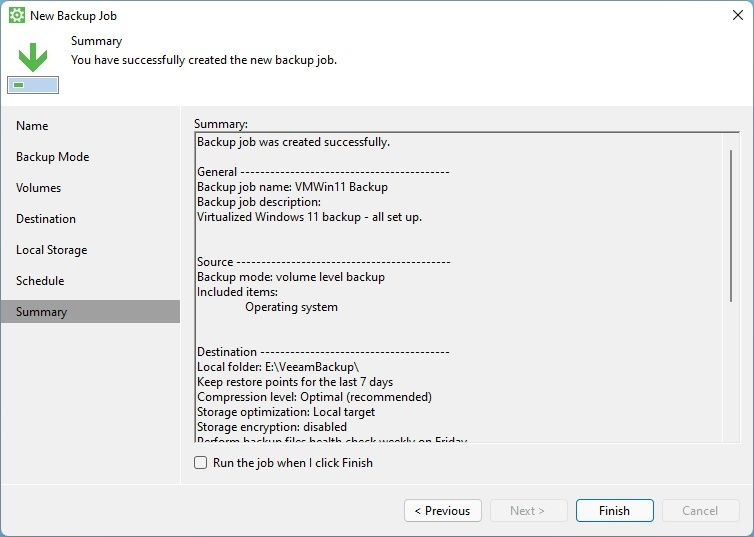Select the Summary step in sidebar

click(90, 312)
